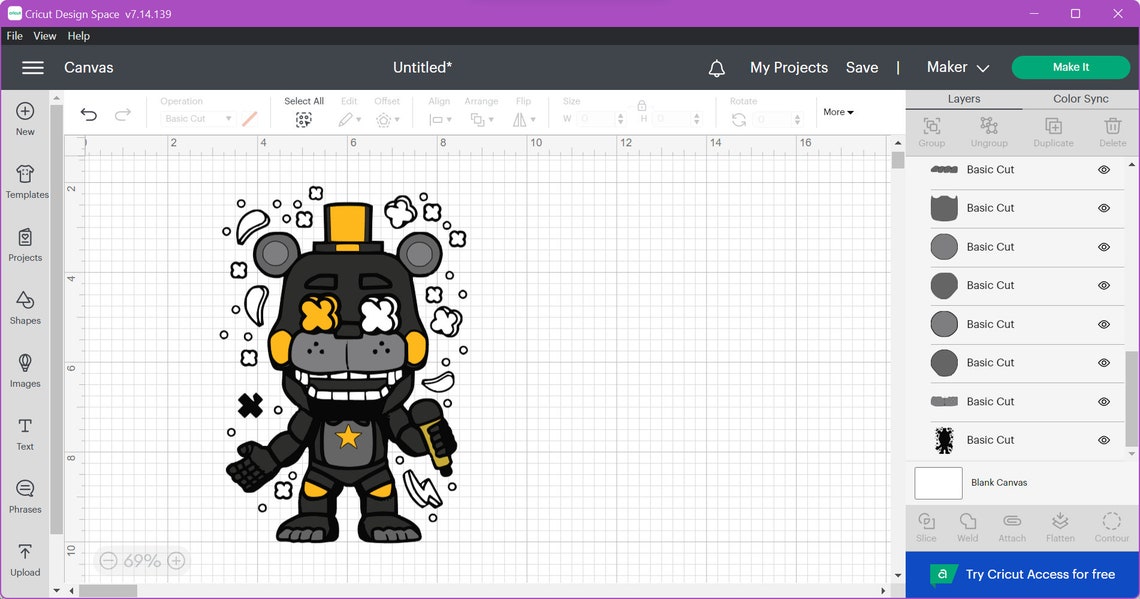Click the Make It button
The image size is (1140, 599).
click(x=1070, y=67)
